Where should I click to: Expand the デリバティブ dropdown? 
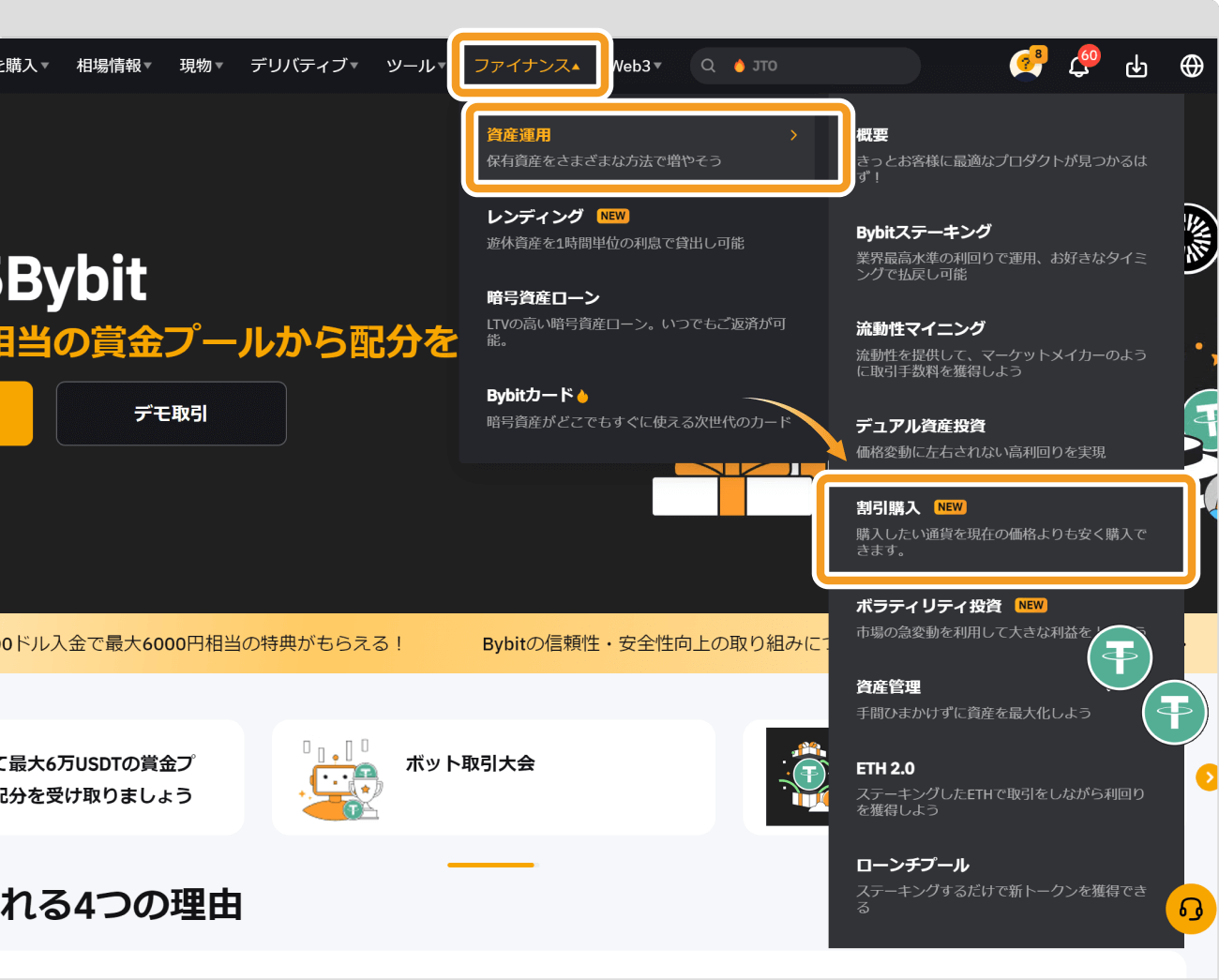click(x=304, y=66)
